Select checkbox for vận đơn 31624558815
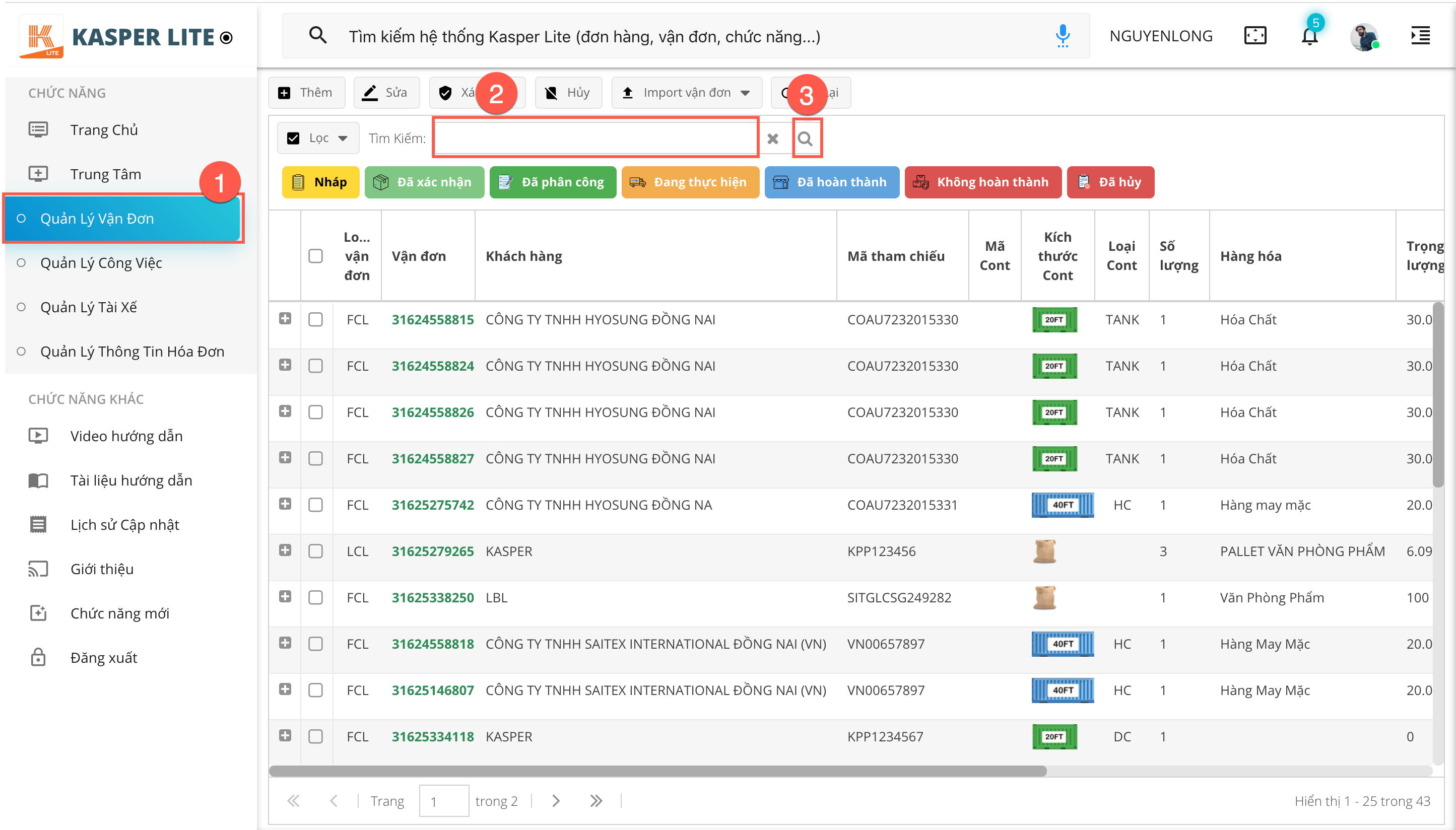The width and height of the screenshot is (1456, 830). tap(315, 320)
